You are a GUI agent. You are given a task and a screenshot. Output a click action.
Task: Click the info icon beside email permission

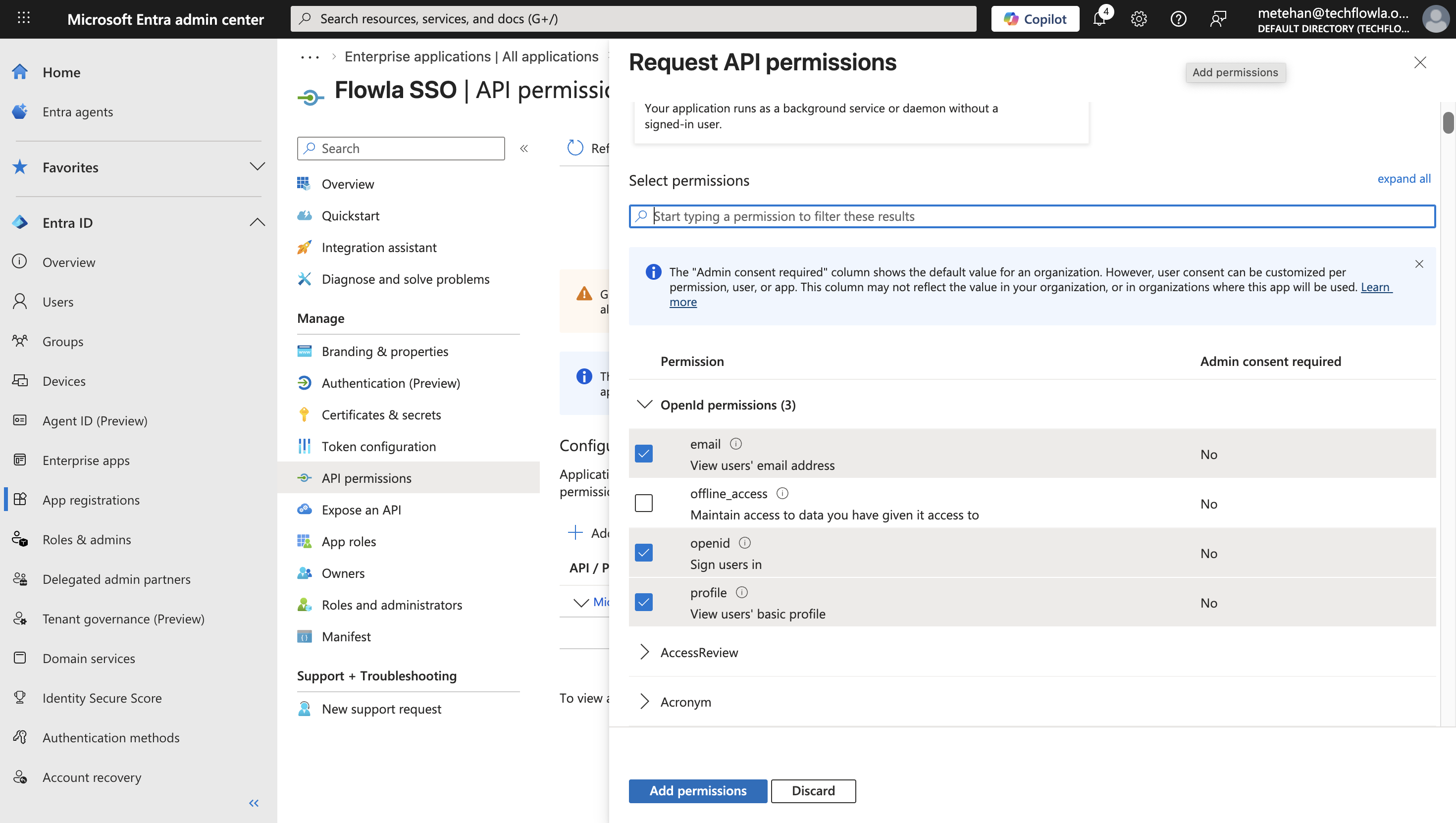[735, 444]
